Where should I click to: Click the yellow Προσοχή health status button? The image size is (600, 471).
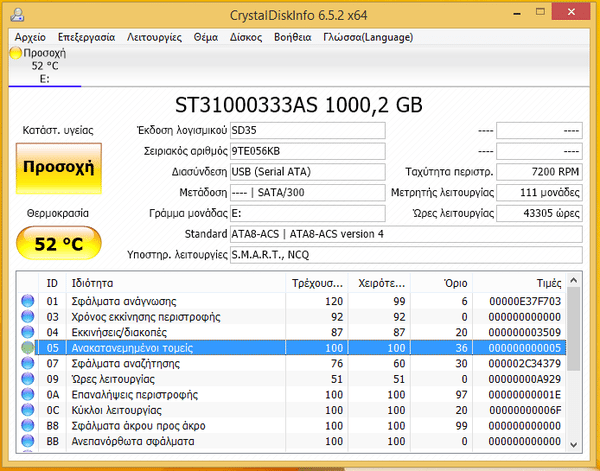[59, 168]
